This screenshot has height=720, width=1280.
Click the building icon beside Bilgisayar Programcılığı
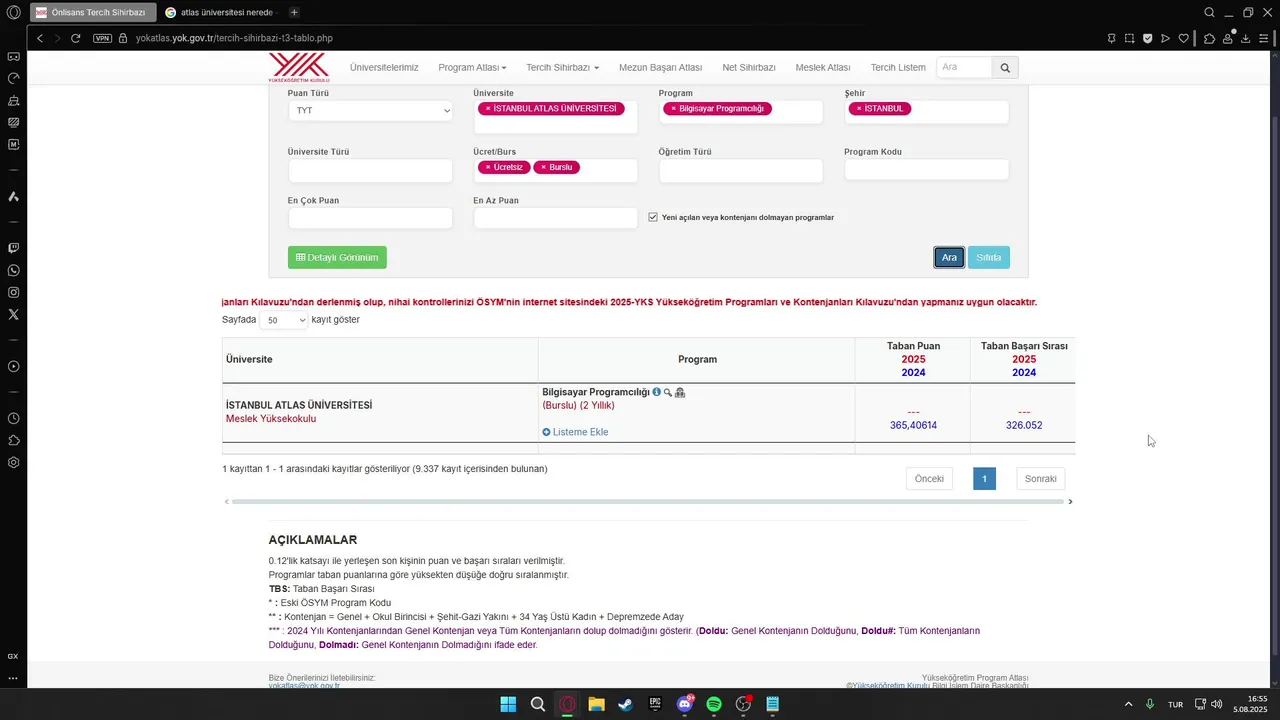coord(680,392)
